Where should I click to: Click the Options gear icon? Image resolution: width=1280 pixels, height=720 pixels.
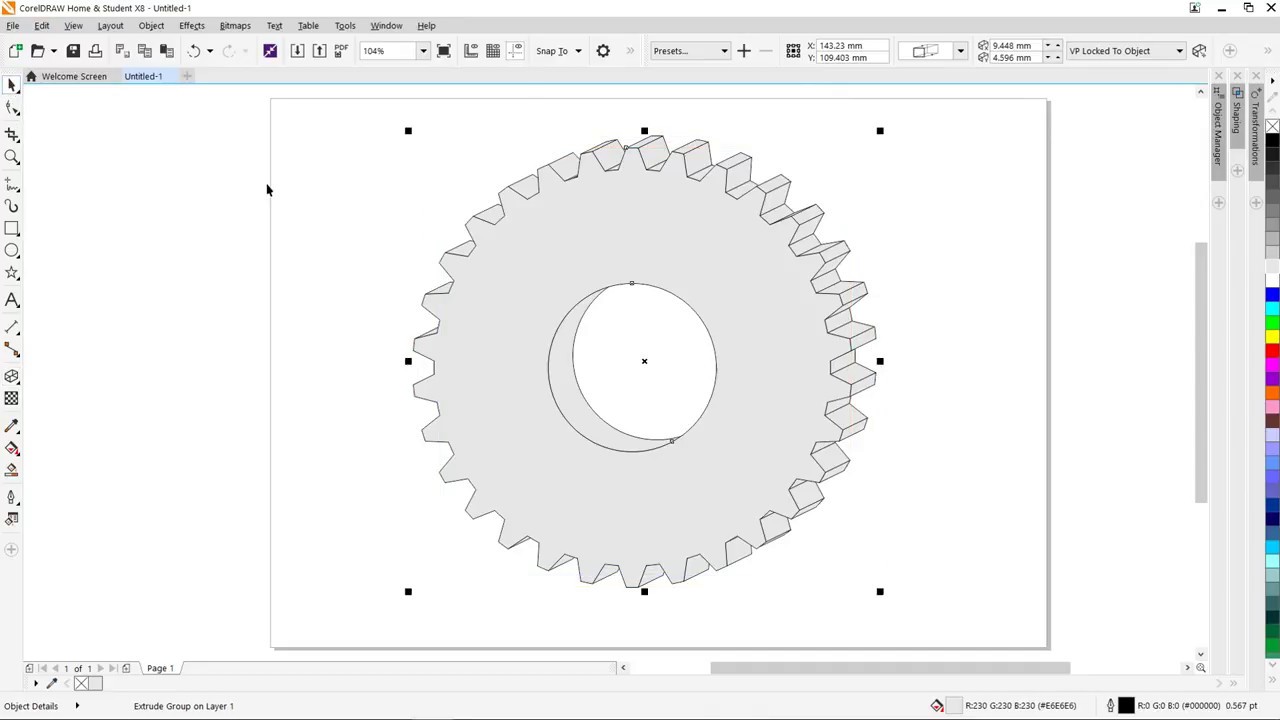pyautogui.click(x=603, y=51)
